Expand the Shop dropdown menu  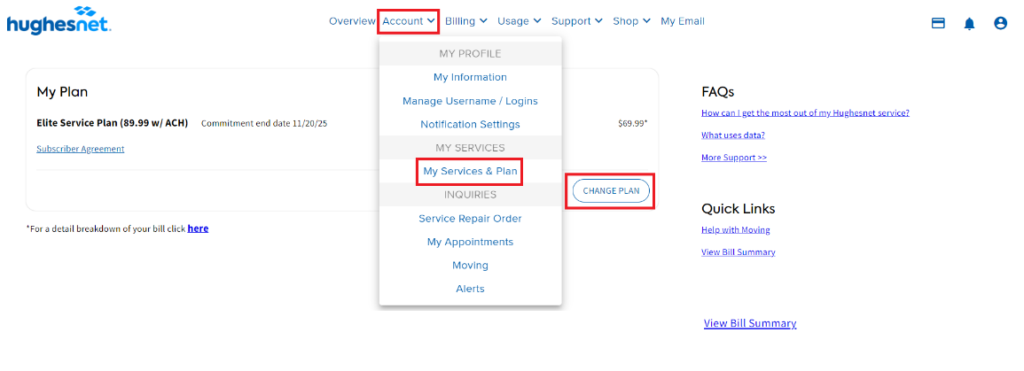tap(632, 21)
